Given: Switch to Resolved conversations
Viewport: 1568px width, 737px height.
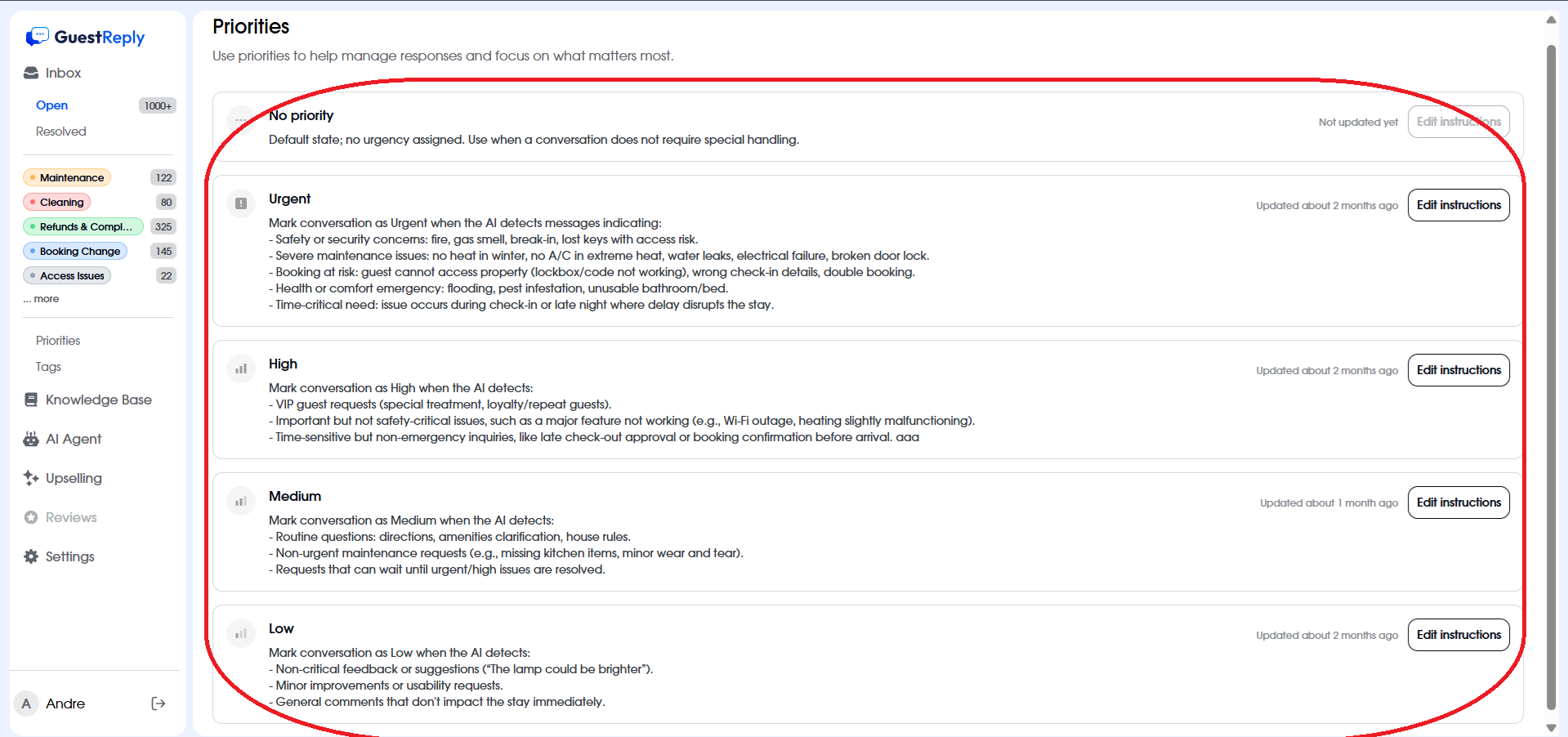Looking at the screenshot, I should click(60, 132).
